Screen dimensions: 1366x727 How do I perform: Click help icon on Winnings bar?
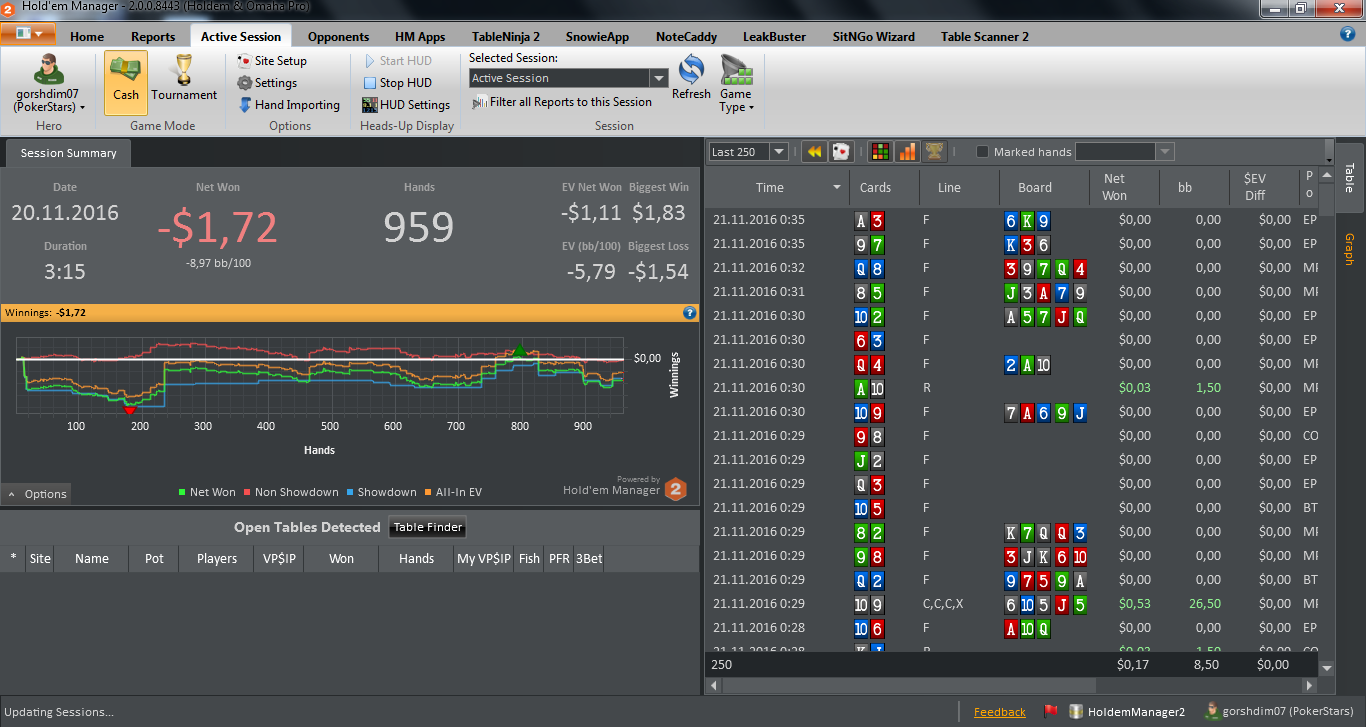point(689,313)
